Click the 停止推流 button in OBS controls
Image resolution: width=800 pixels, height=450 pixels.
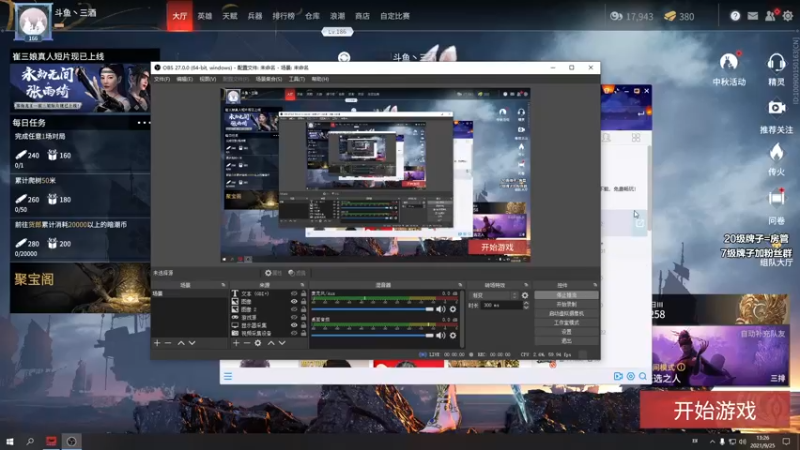click(566, 295)
